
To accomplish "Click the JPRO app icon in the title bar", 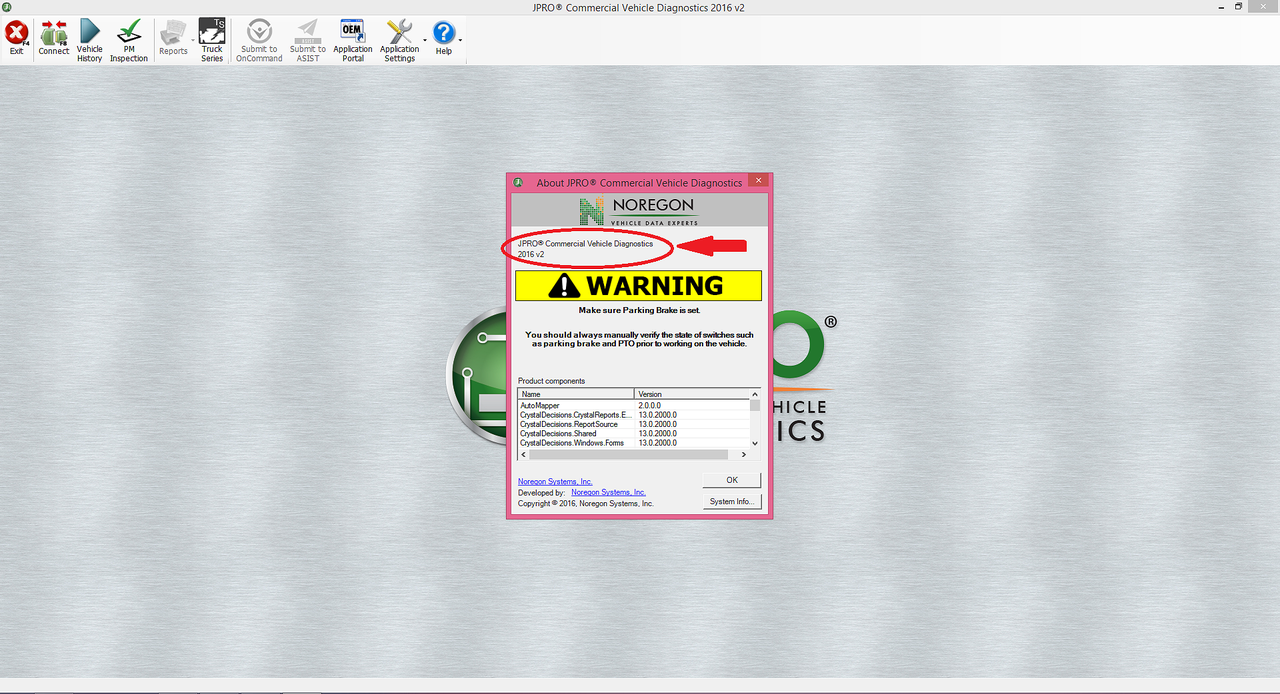I will [6, 7].
